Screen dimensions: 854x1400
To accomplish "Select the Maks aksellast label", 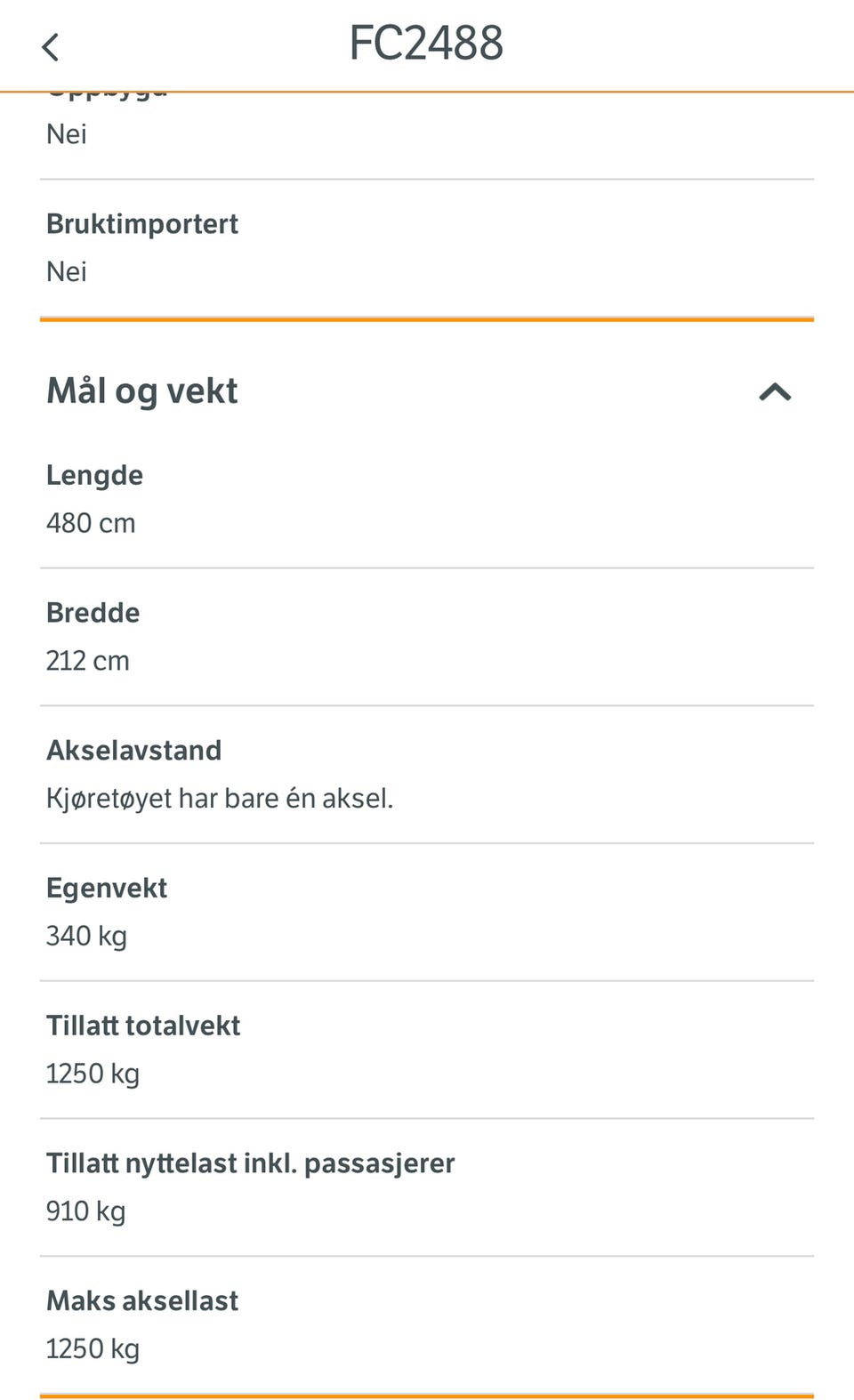I will tap(142, 1300).
